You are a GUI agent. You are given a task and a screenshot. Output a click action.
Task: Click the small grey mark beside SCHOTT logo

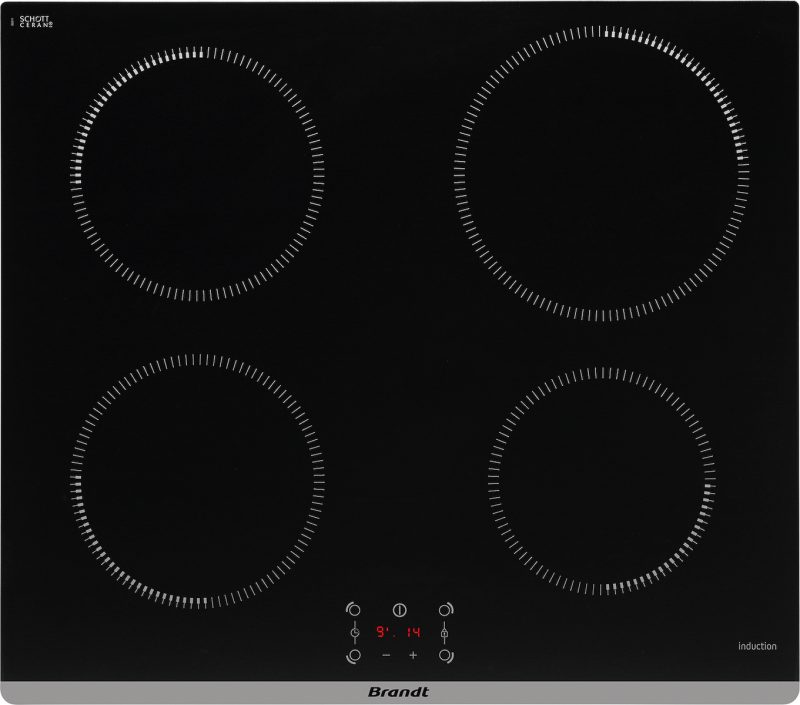(x=13, y=21)
